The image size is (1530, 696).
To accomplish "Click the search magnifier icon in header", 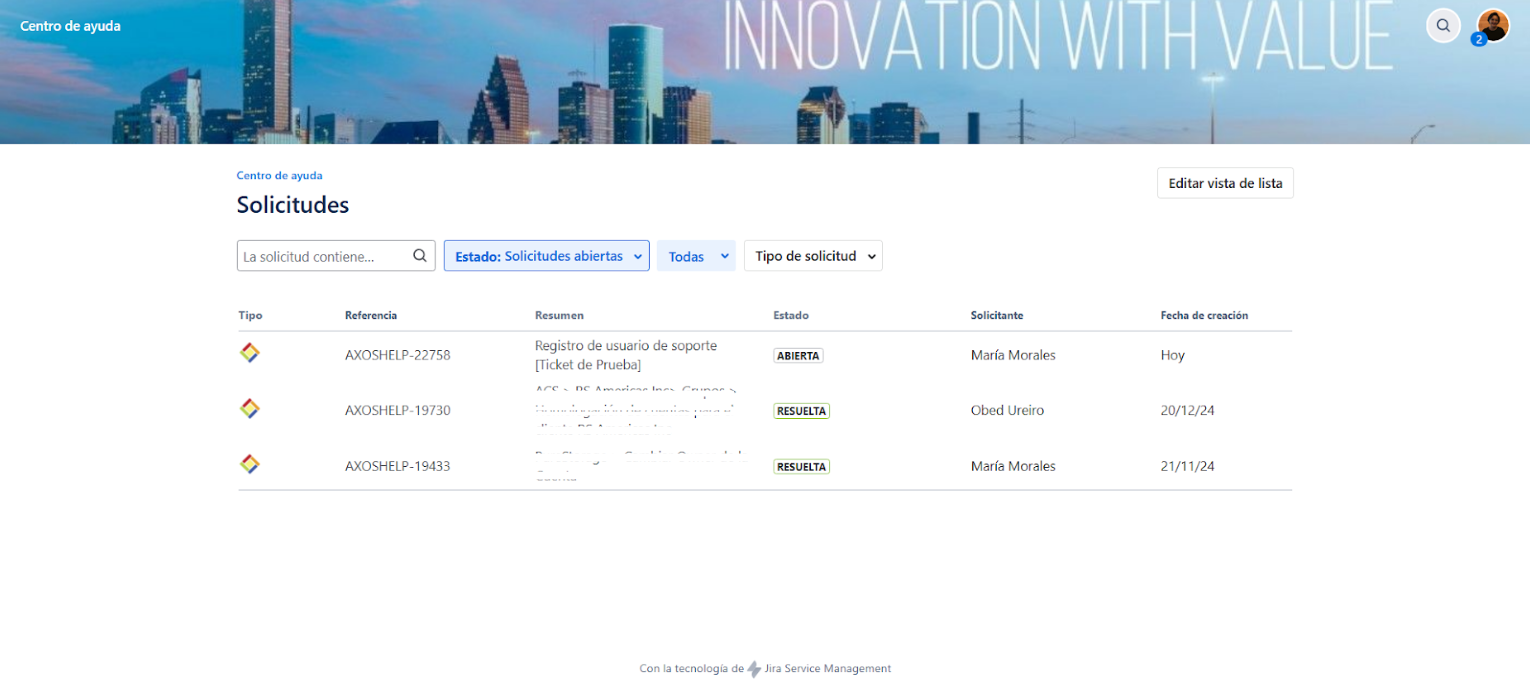I will [x=1443, y=26].
